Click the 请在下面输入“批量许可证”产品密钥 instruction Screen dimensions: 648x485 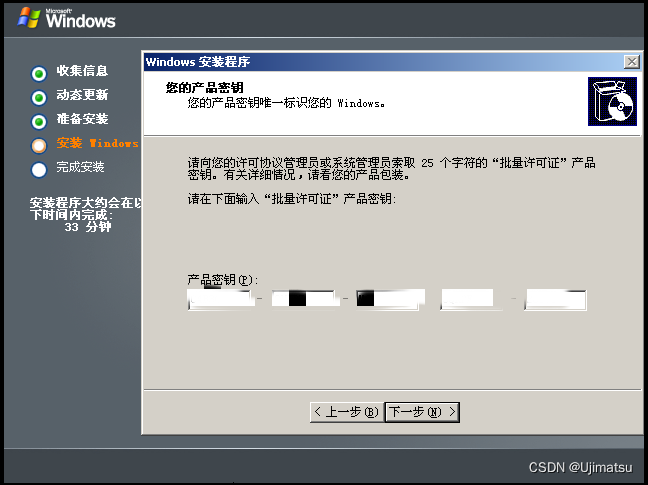pos(292,199)
